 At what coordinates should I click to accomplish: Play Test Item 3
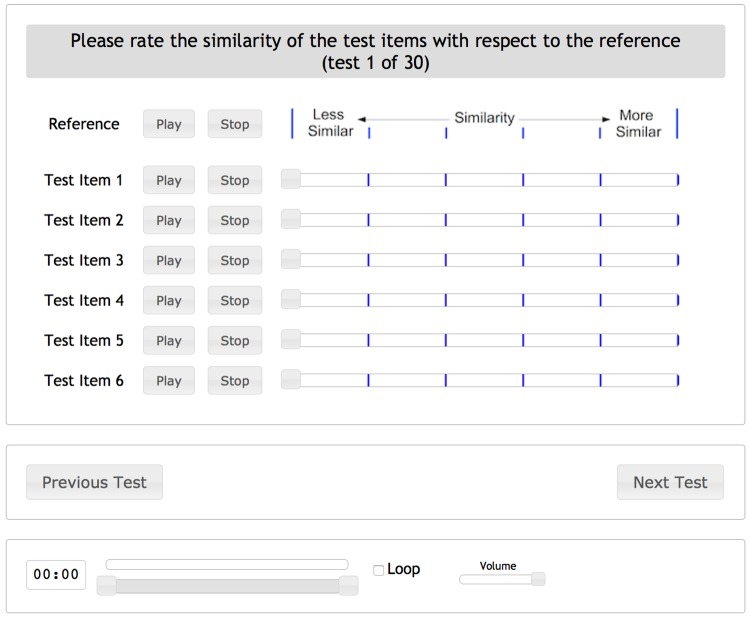coord(169,260)
